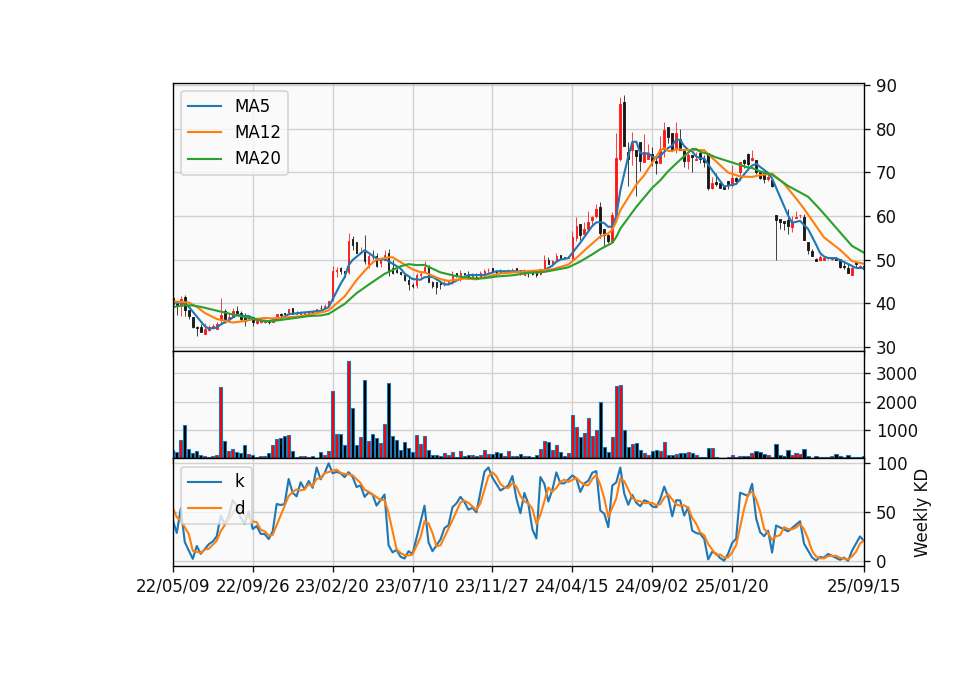Click the MA12 legend label
Viewport: 960px width, 690px height.
[x=257, y=132]
